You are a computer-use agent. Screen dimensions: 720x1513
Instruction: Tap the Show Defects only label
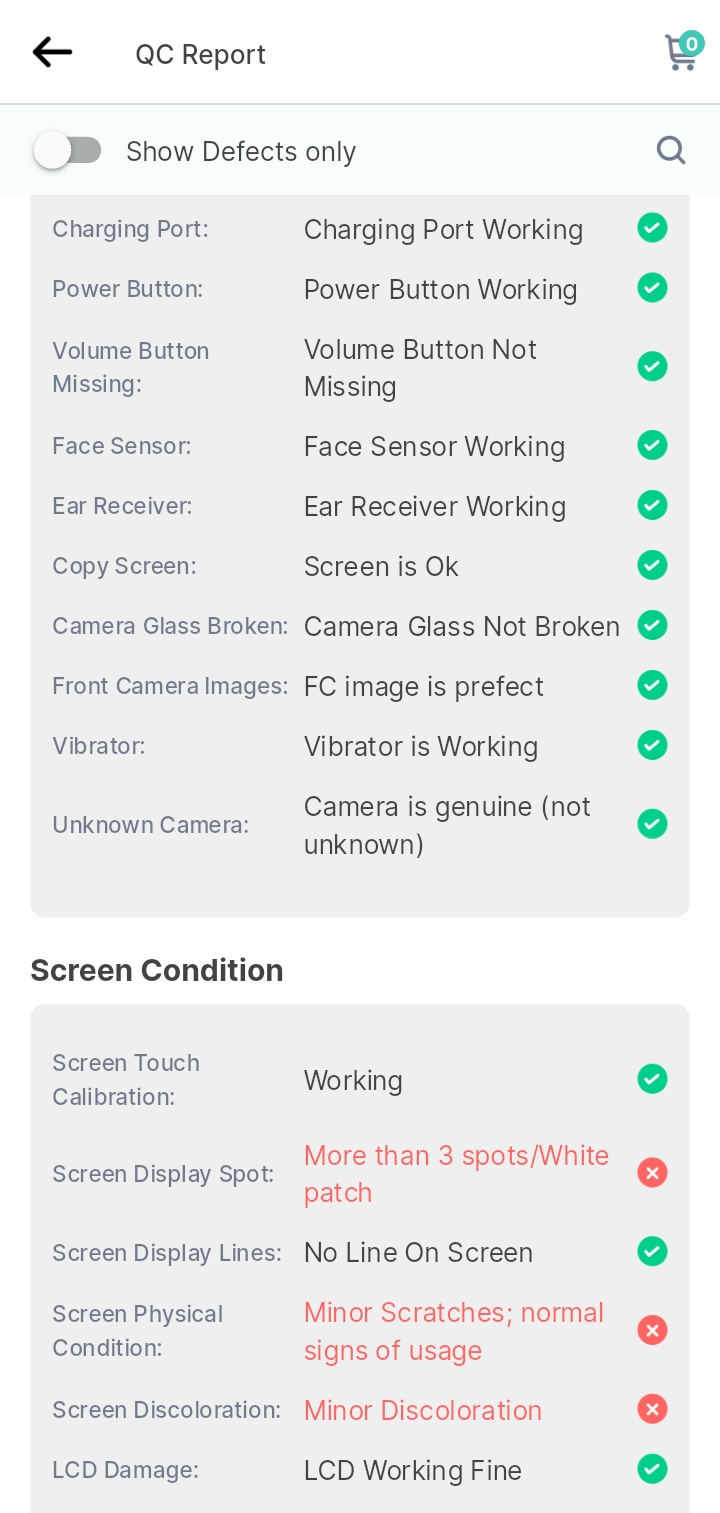coord(241,151)
